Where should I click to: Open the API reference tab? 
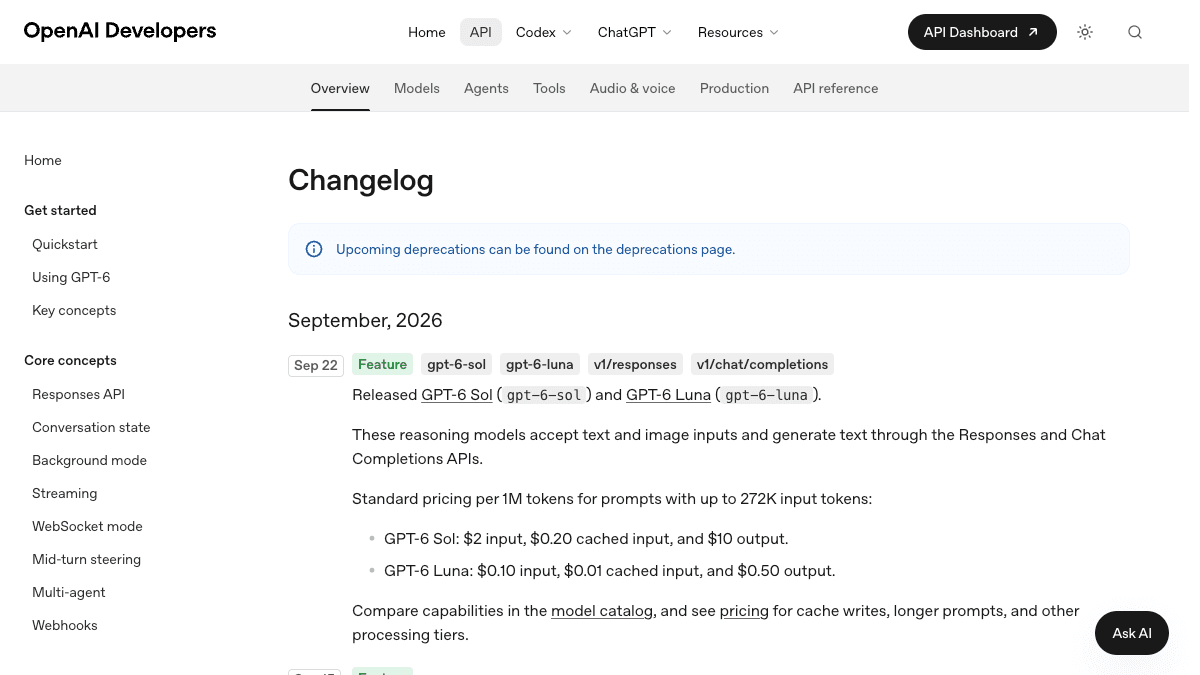pos(836,88)
